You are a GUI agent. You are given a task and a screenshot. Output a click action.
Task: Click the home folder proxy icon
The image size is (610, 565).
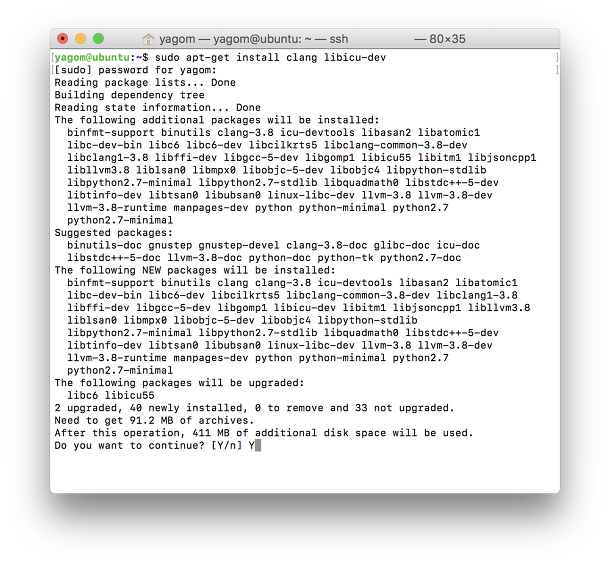(148, 39)
